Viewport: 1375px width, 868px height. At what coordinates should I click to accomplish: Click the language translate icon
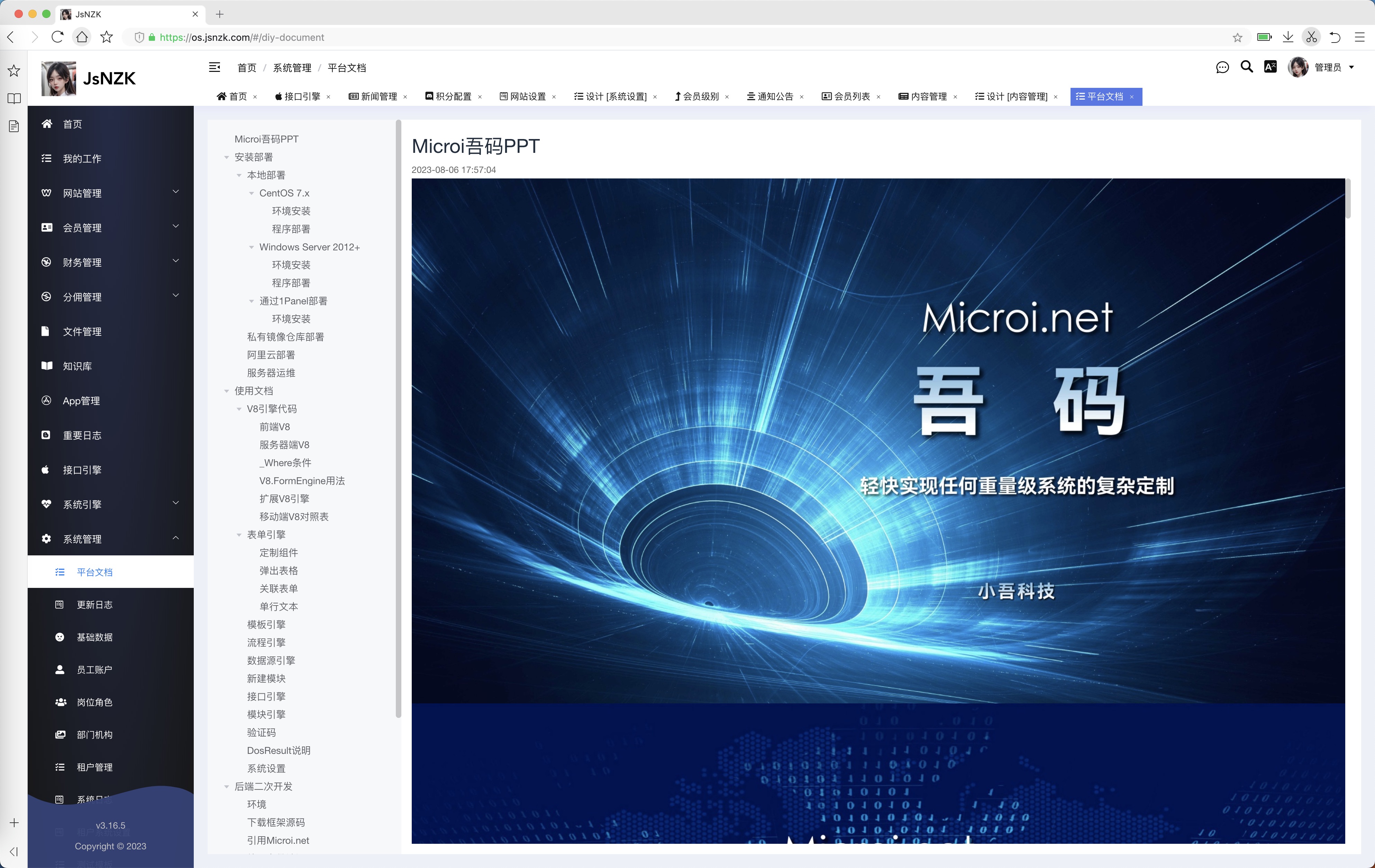1271,67
